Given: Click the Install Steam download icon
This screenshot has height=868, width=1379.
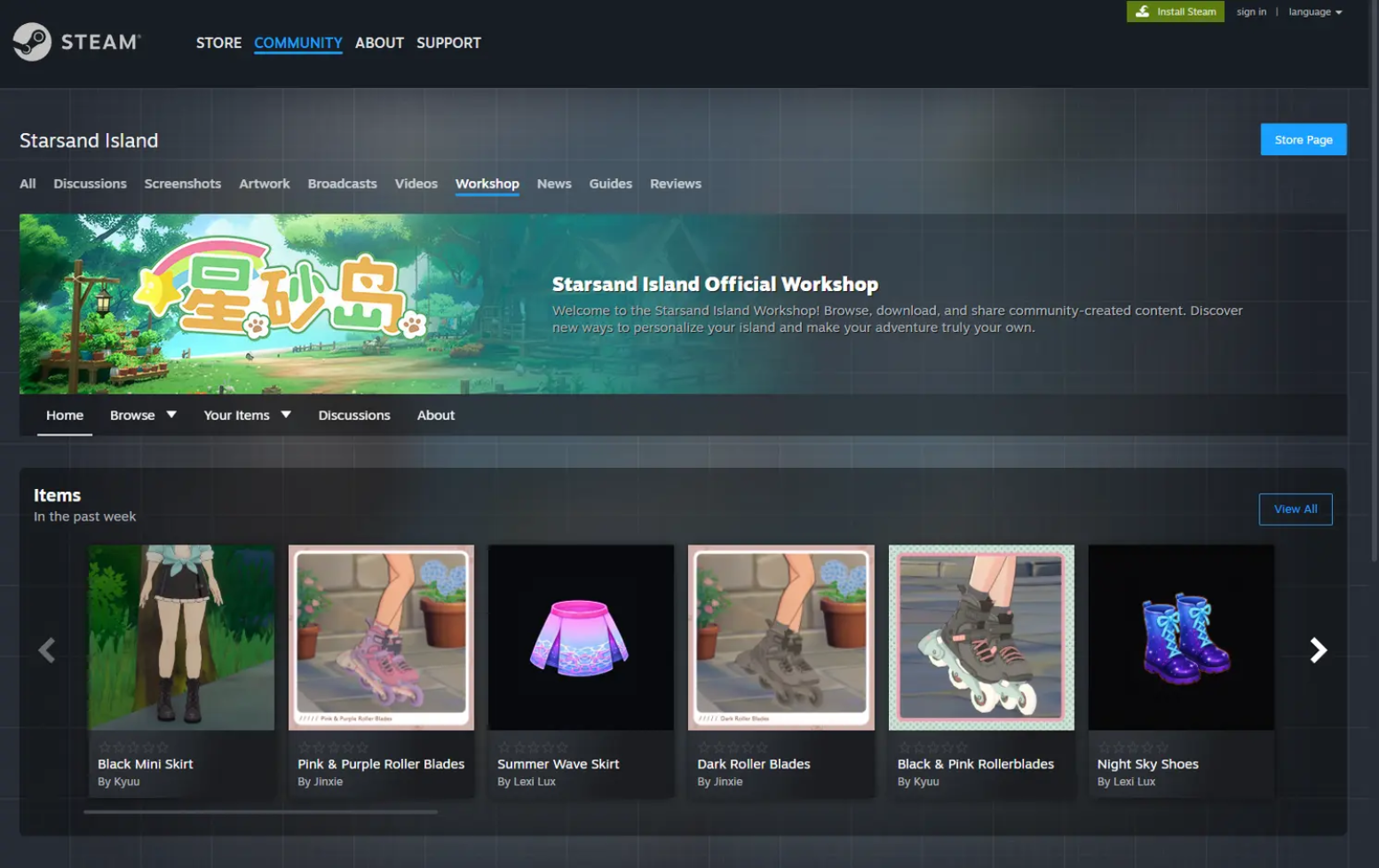Looking at the screenshot, I should [x=1142, y=12].
